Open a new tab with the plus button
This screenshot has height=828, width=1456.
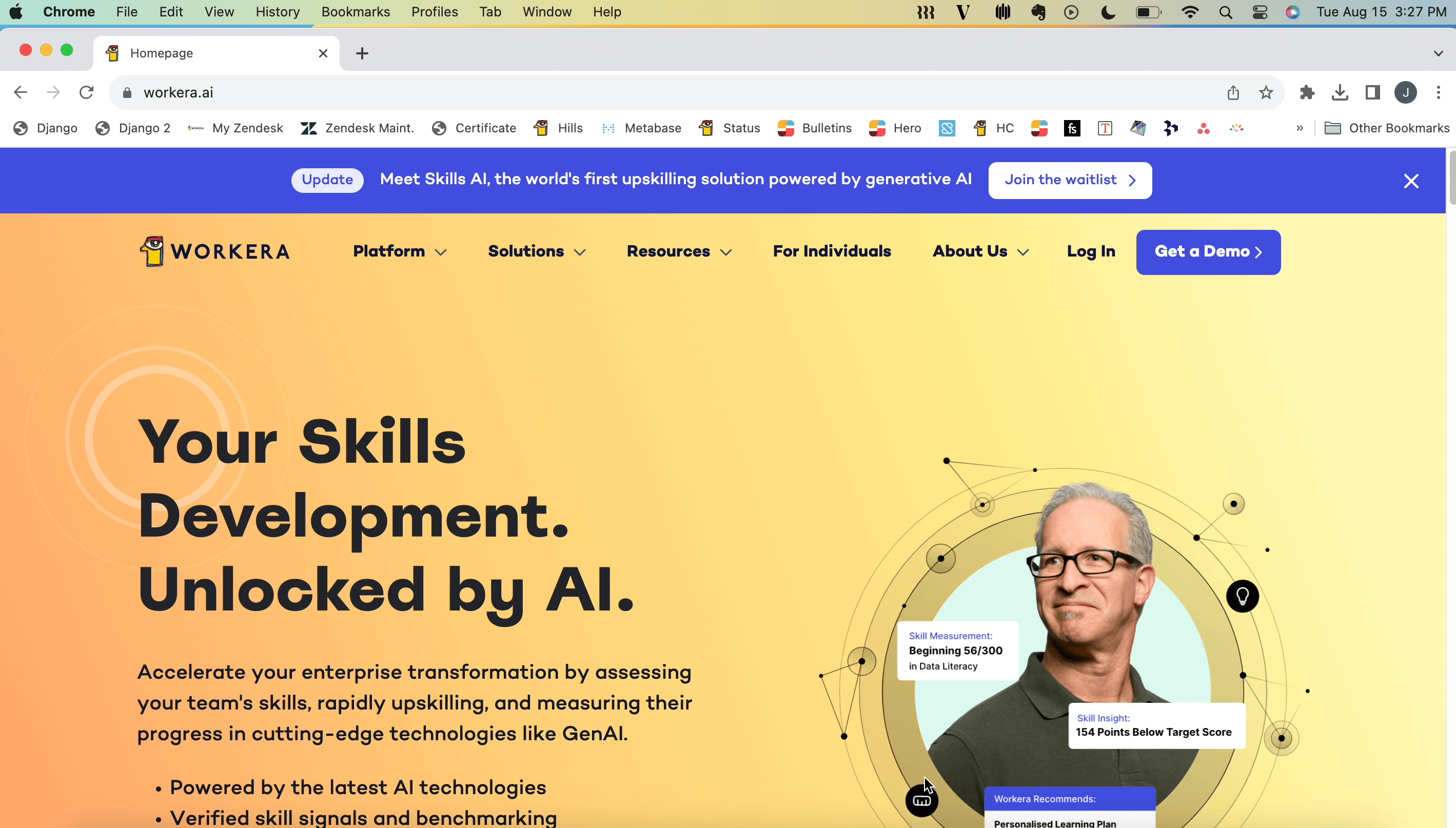[x=362, y=53]
